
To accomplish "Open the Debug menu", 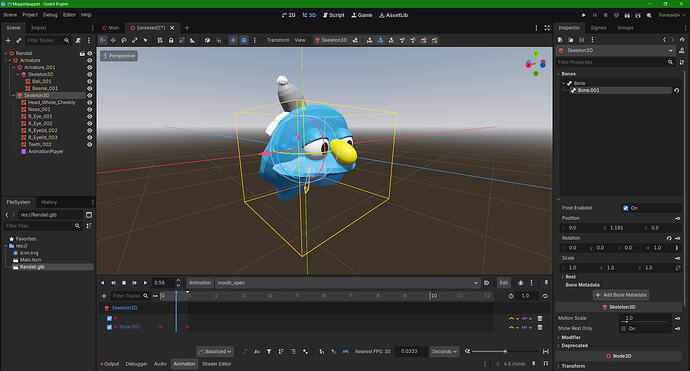I will [50, 15].
